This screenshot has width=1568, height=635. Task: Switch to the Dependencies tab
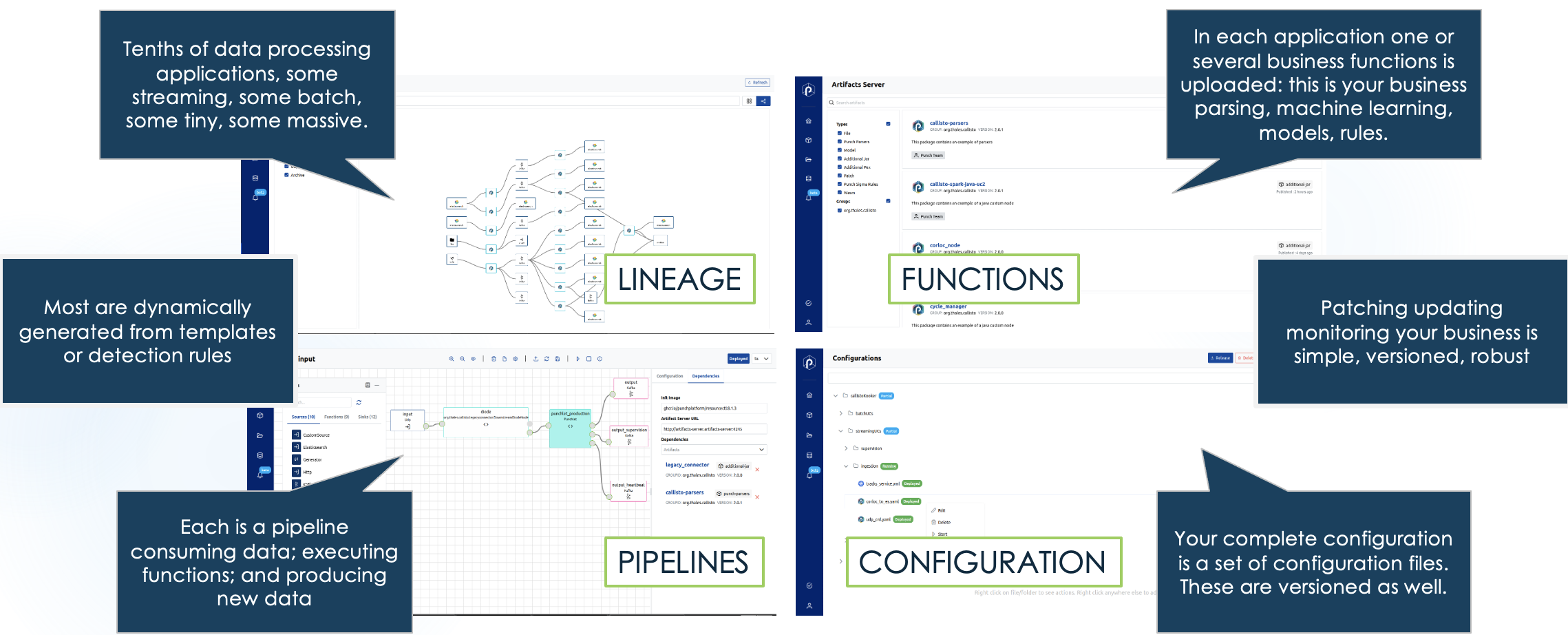coord(706,376)
